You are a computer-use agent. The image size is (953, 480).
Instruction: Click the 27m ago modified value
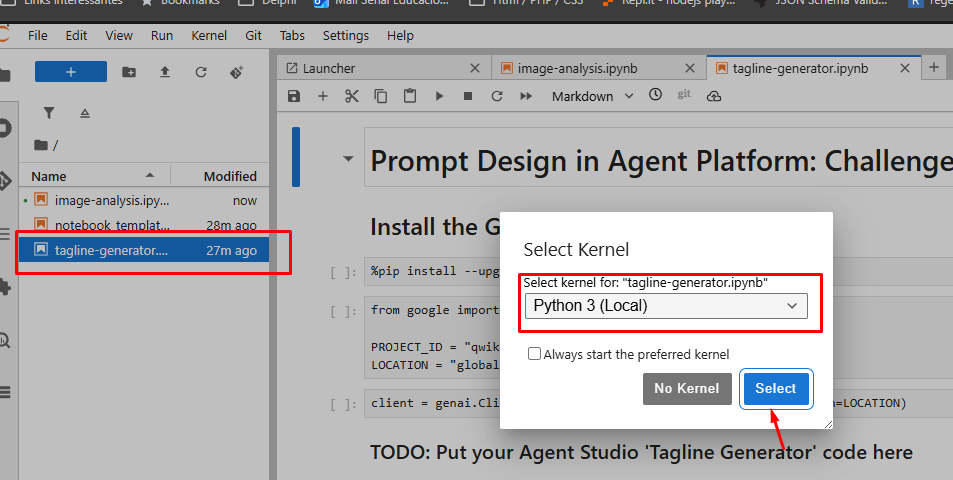pos(232,250)
